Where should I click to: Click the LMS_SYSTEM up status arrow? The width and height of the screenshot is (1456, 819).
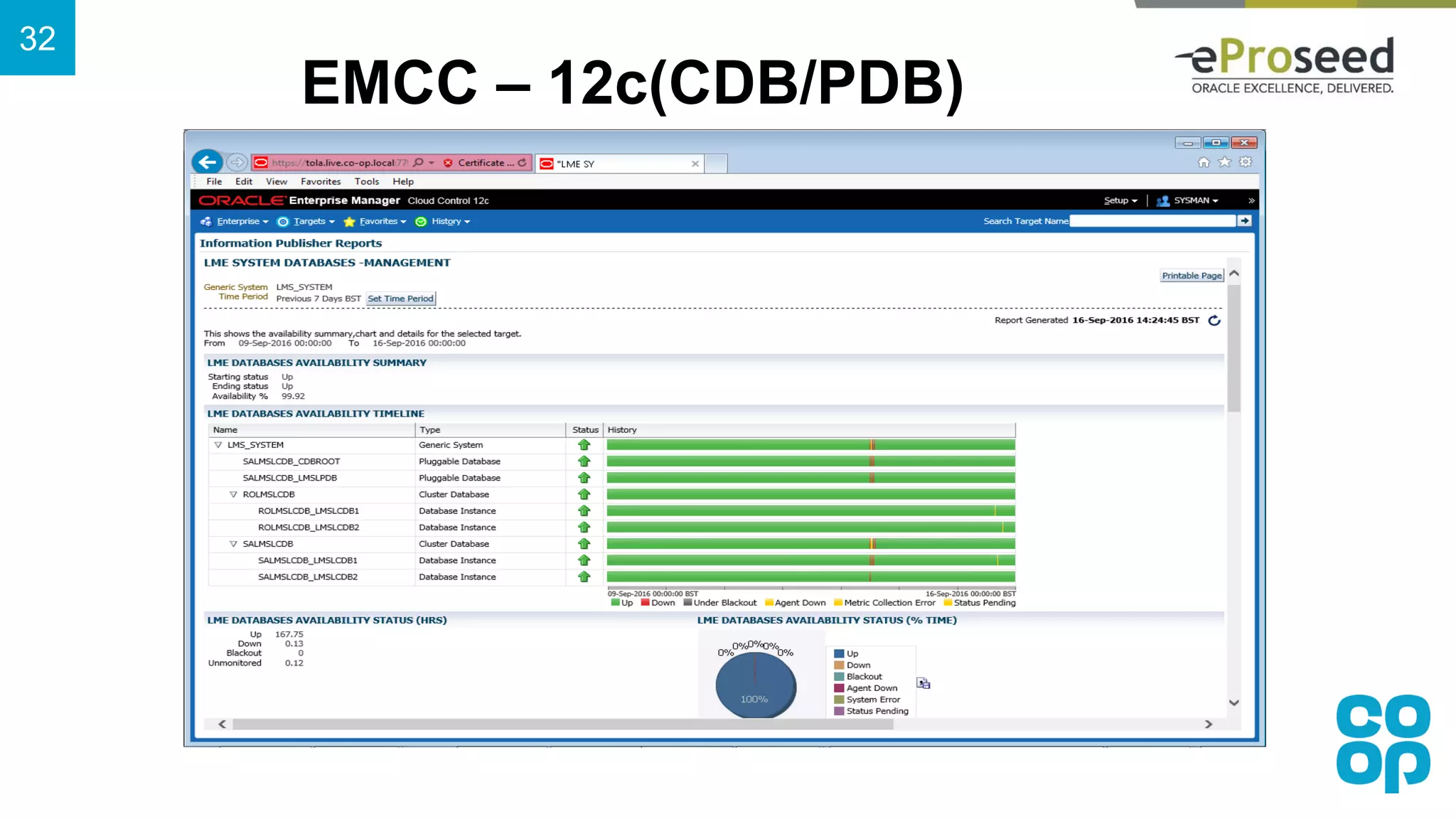pos(584,445)
